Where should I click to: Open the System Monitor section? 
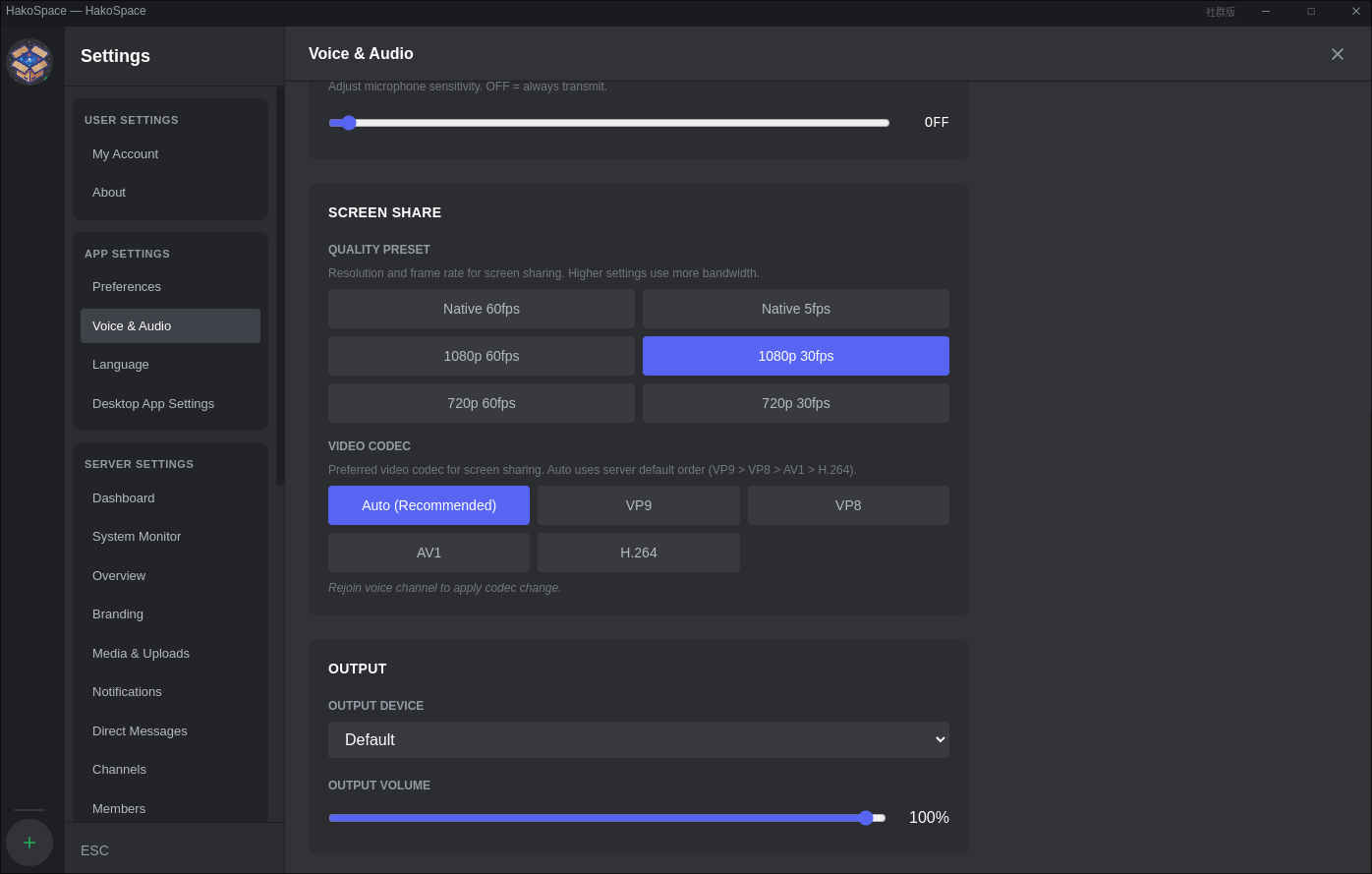[137, 537]
